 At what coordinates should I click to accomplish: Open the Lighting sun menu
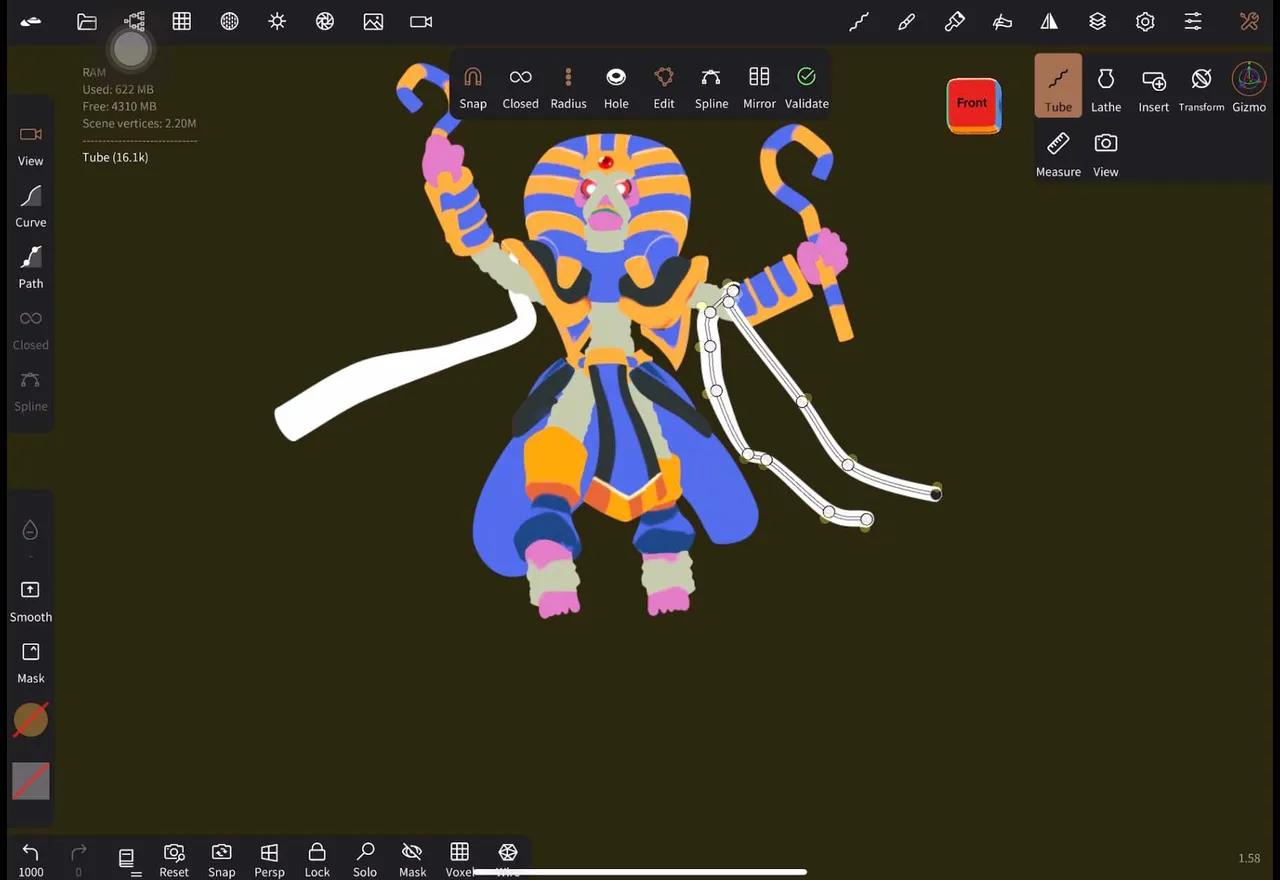tap(277, 22)
